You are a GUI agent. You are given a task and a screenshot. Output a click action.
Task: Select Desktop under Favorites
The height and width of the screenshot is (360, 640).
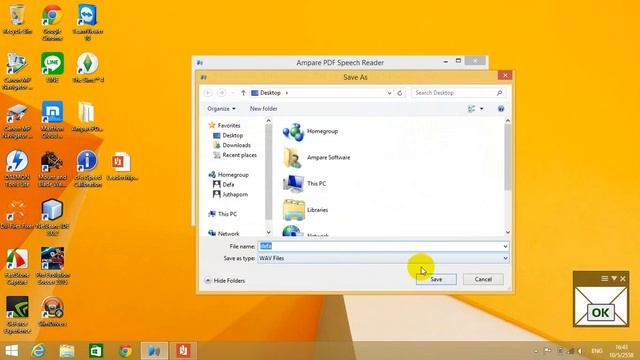pos(232,135)
